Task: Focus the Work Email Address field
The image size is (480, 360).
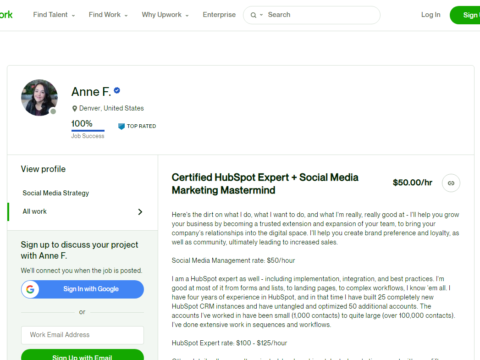Action: tap(82, 335)
